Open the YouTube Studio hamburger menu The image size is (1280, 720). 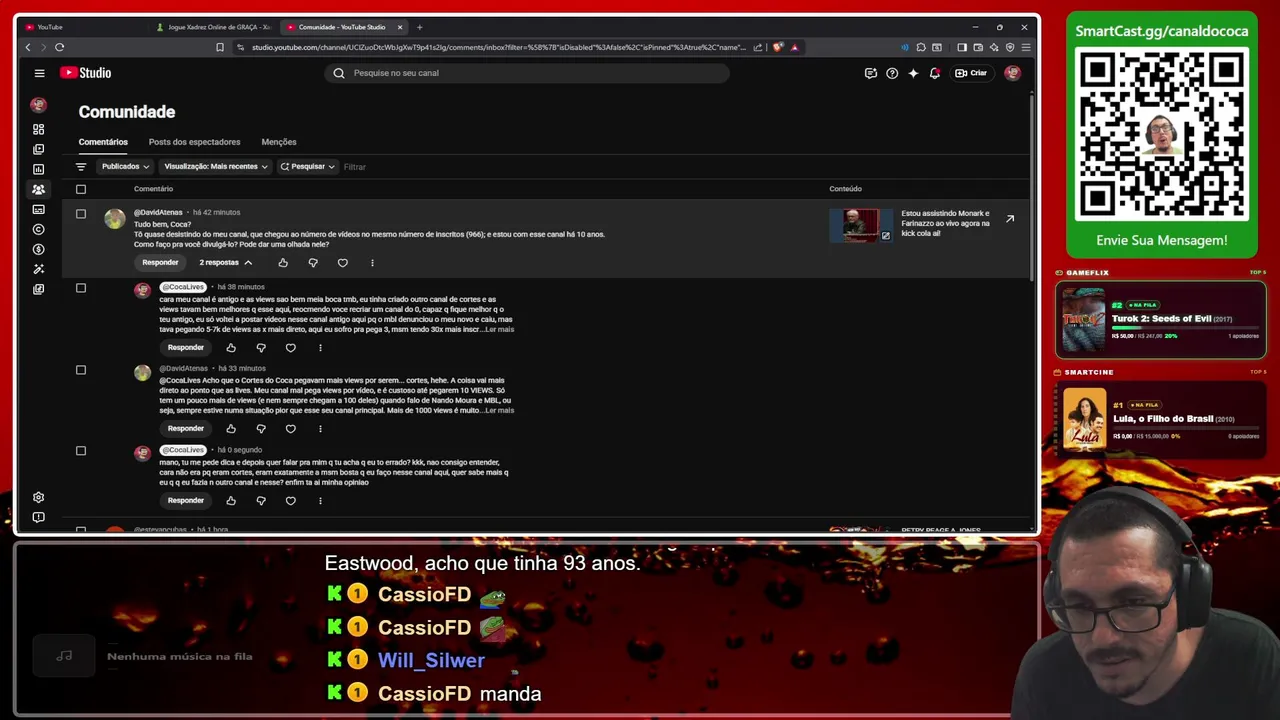click(39, 73)
